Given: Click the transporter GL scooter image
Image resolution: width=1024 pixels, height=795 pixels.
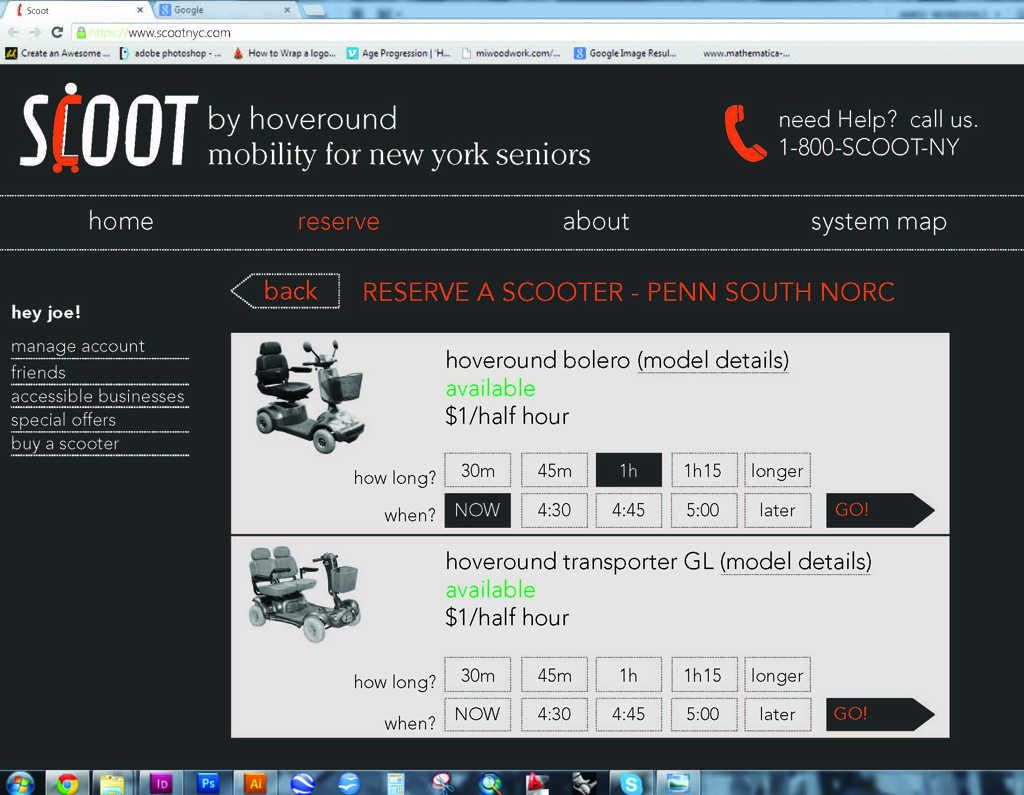Looking at the screenshot, I should [304, 594].
